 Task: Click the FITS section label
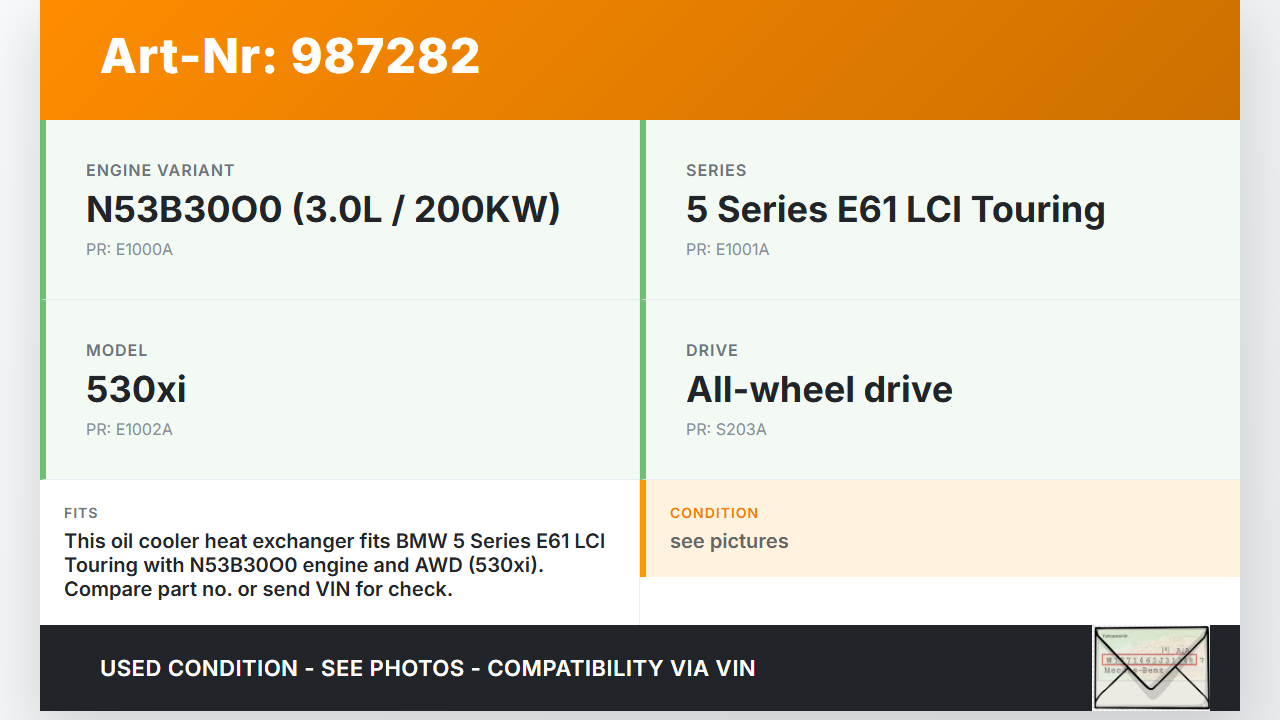(x=81, y=513)
